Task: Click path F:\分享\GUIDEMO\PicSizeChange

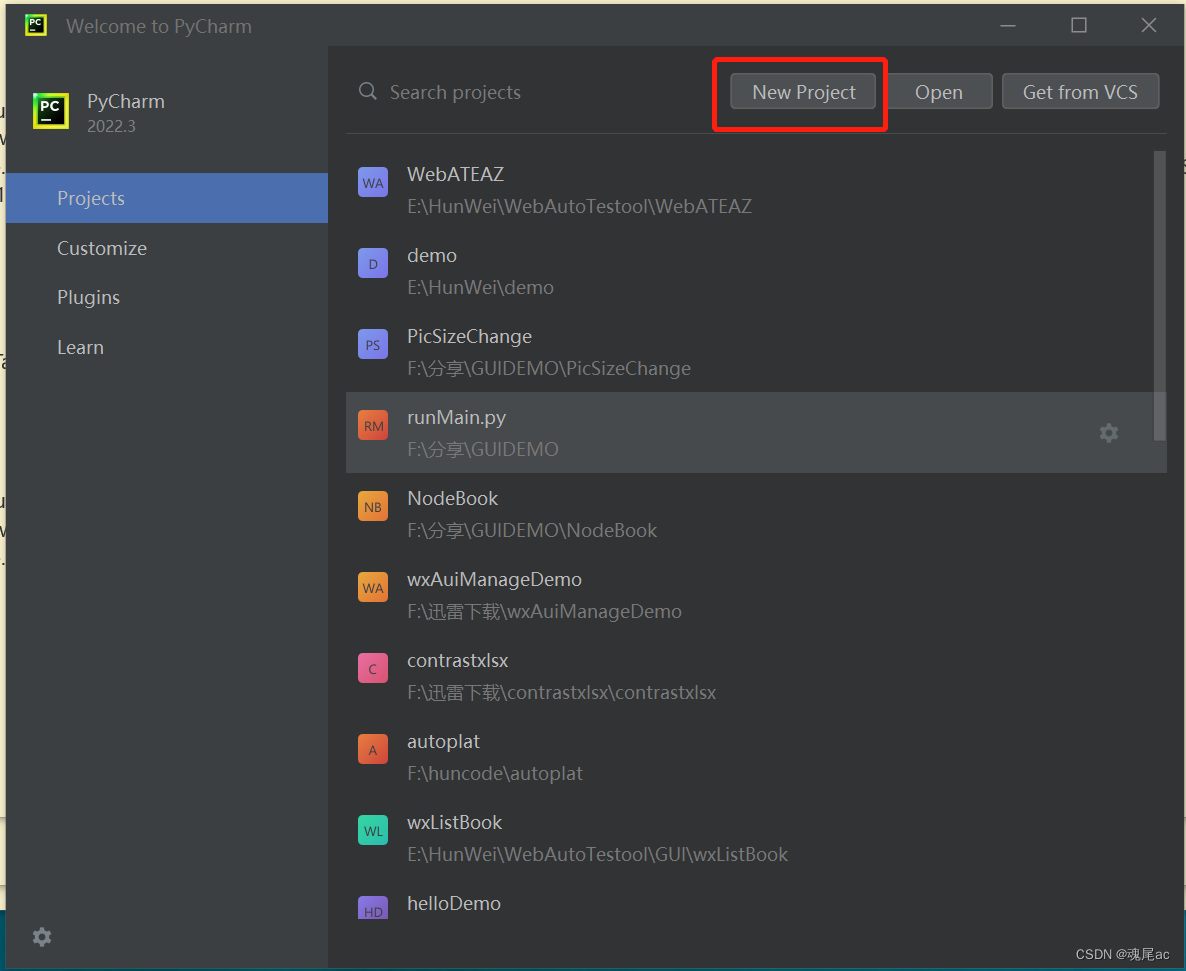Action: [x=549, y=368]
